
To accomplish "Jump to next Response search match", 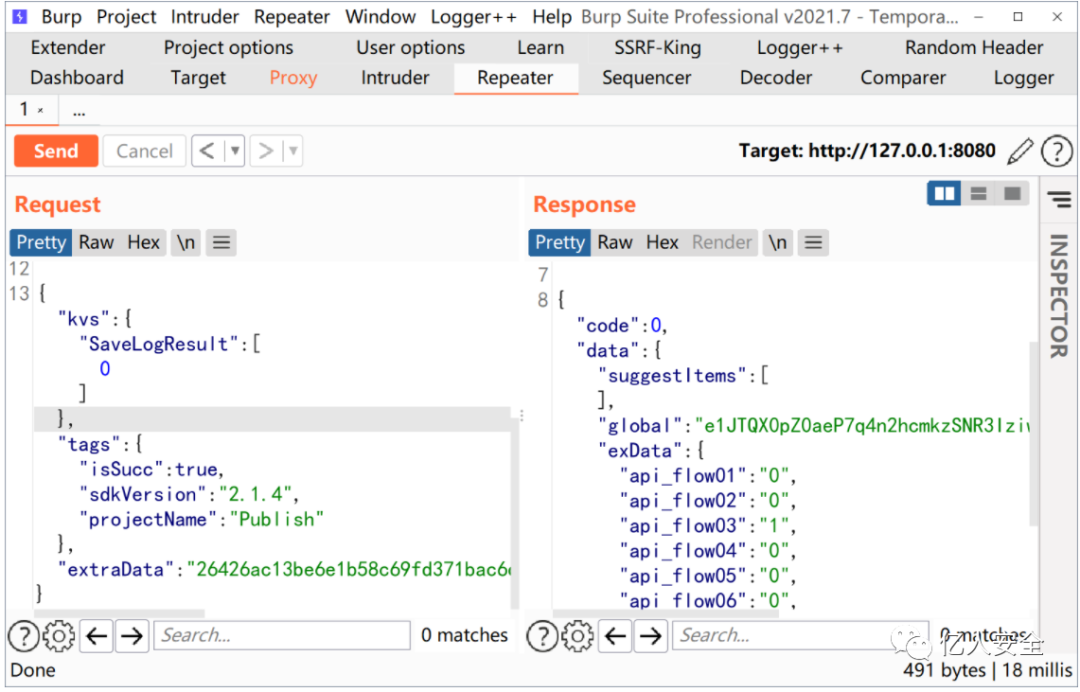I will (x=650, y=636).
